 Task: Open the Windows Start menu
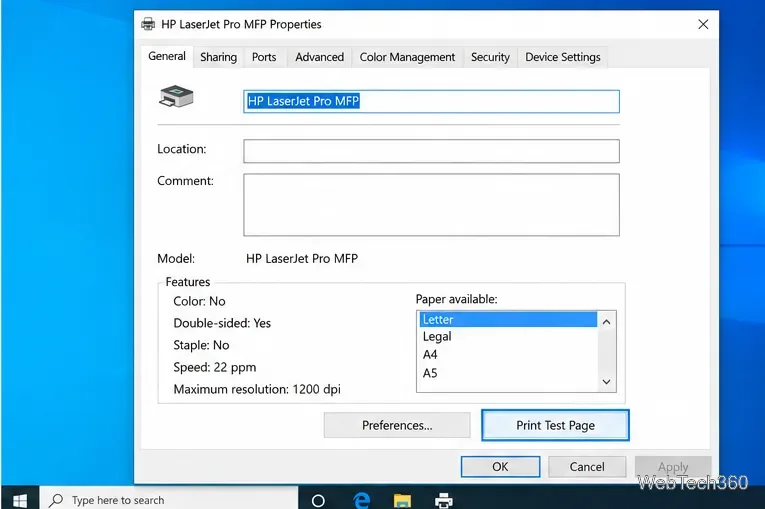(20, 500)
